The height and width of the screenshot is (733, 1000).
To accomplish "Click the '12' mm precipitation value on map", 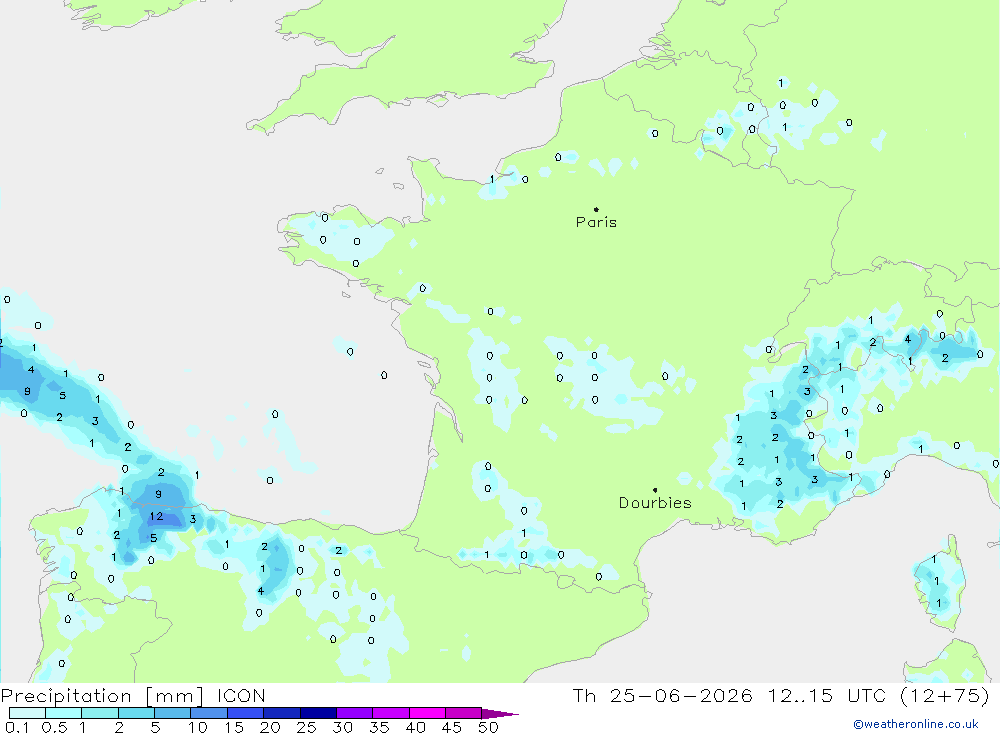I will pos(156,516).
